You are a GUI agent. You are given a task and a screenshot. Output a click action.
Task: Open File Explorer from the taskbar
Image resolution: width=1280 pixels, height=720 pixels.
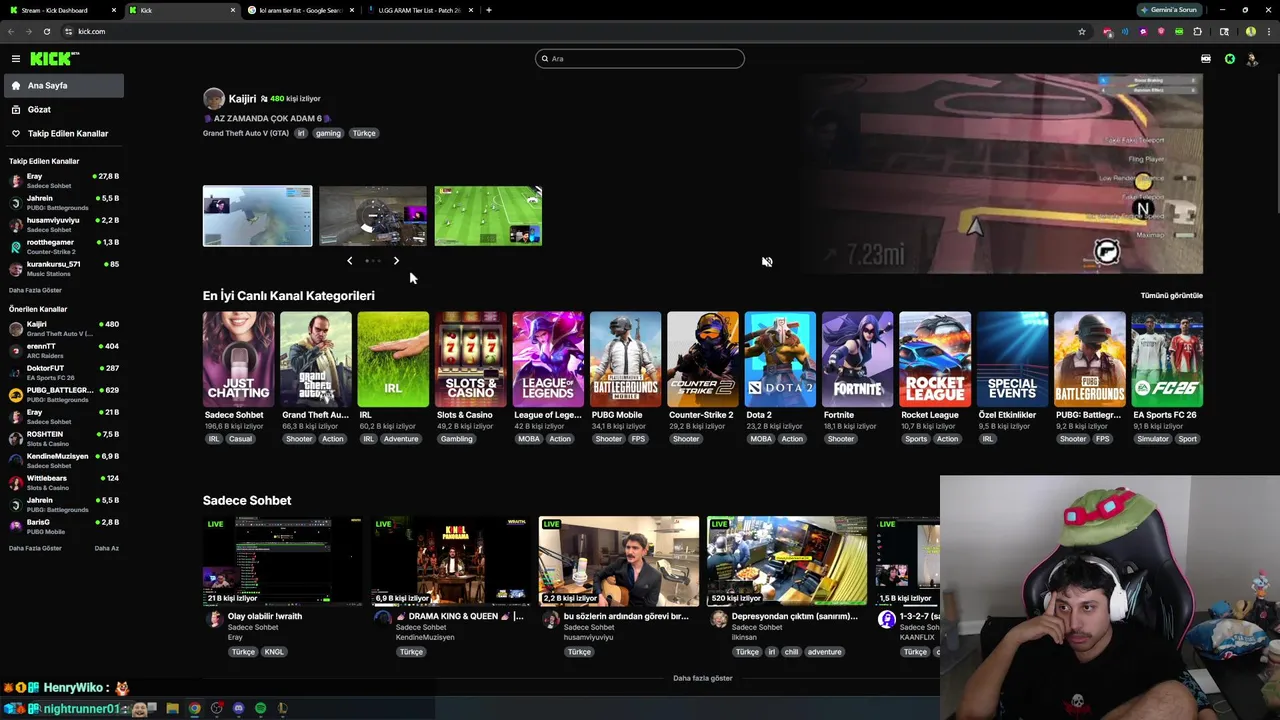[172, 708]
